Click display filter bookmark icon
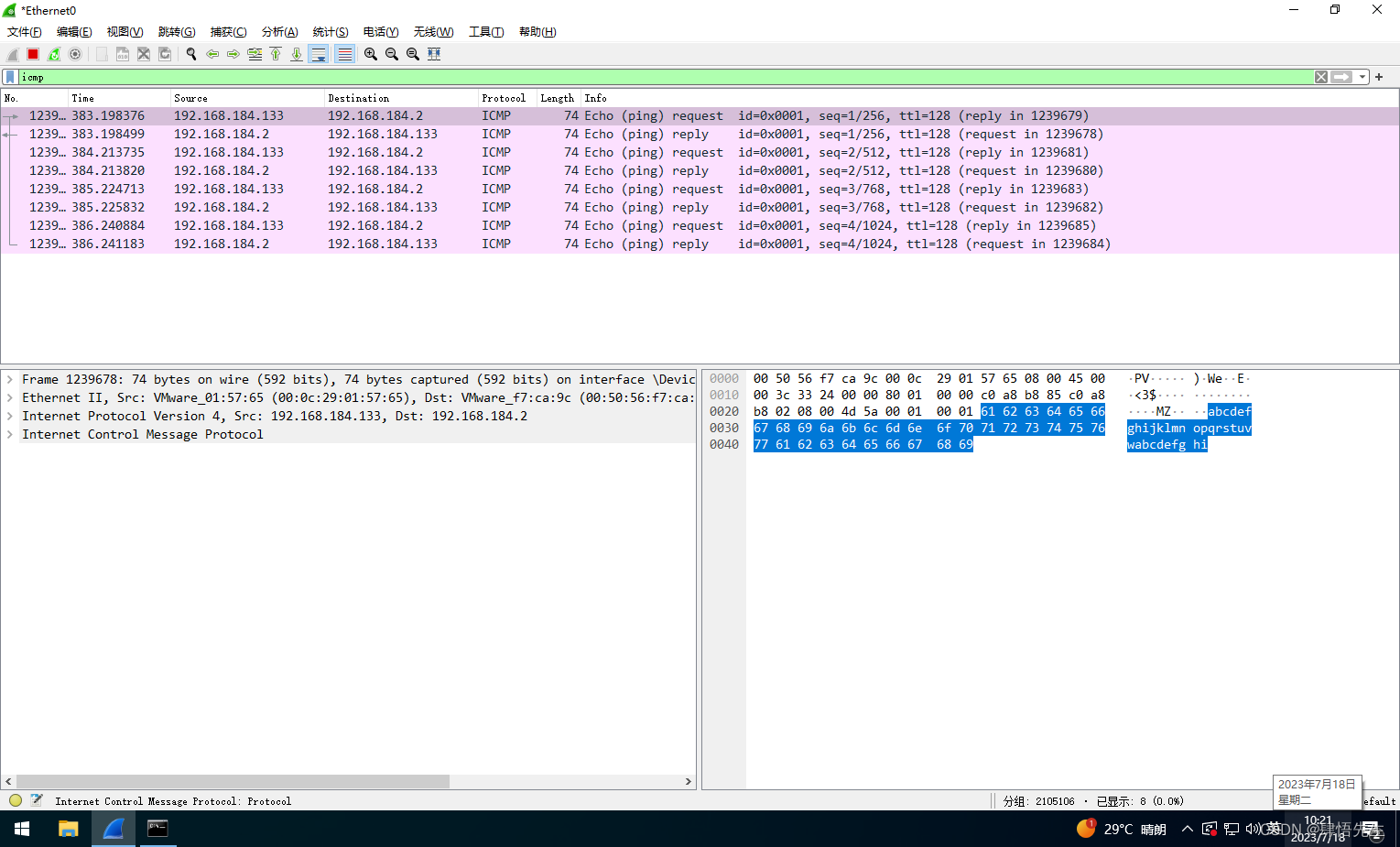Screen dimensions: 1400x847 (10, 77)
